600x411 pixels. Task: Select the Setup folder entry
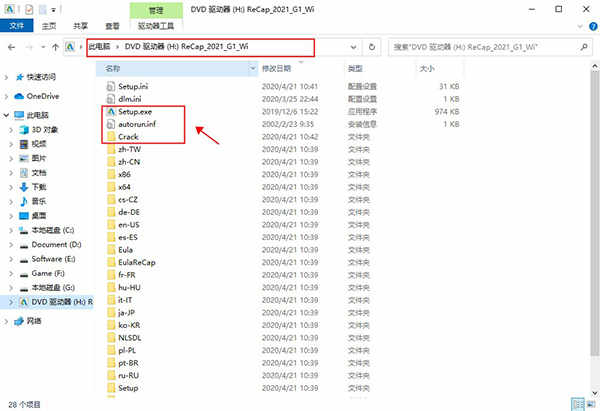click(128, 388)
